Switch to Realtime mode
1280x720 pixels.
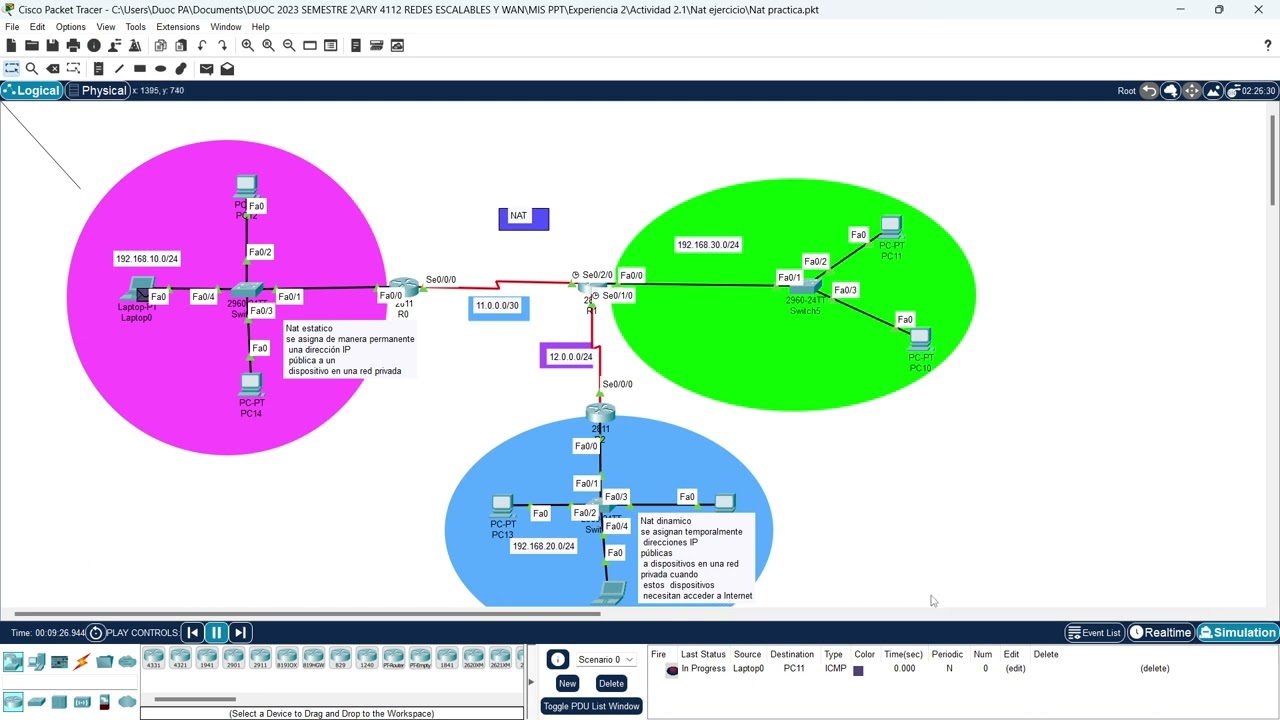click(x=1161, y=632)
